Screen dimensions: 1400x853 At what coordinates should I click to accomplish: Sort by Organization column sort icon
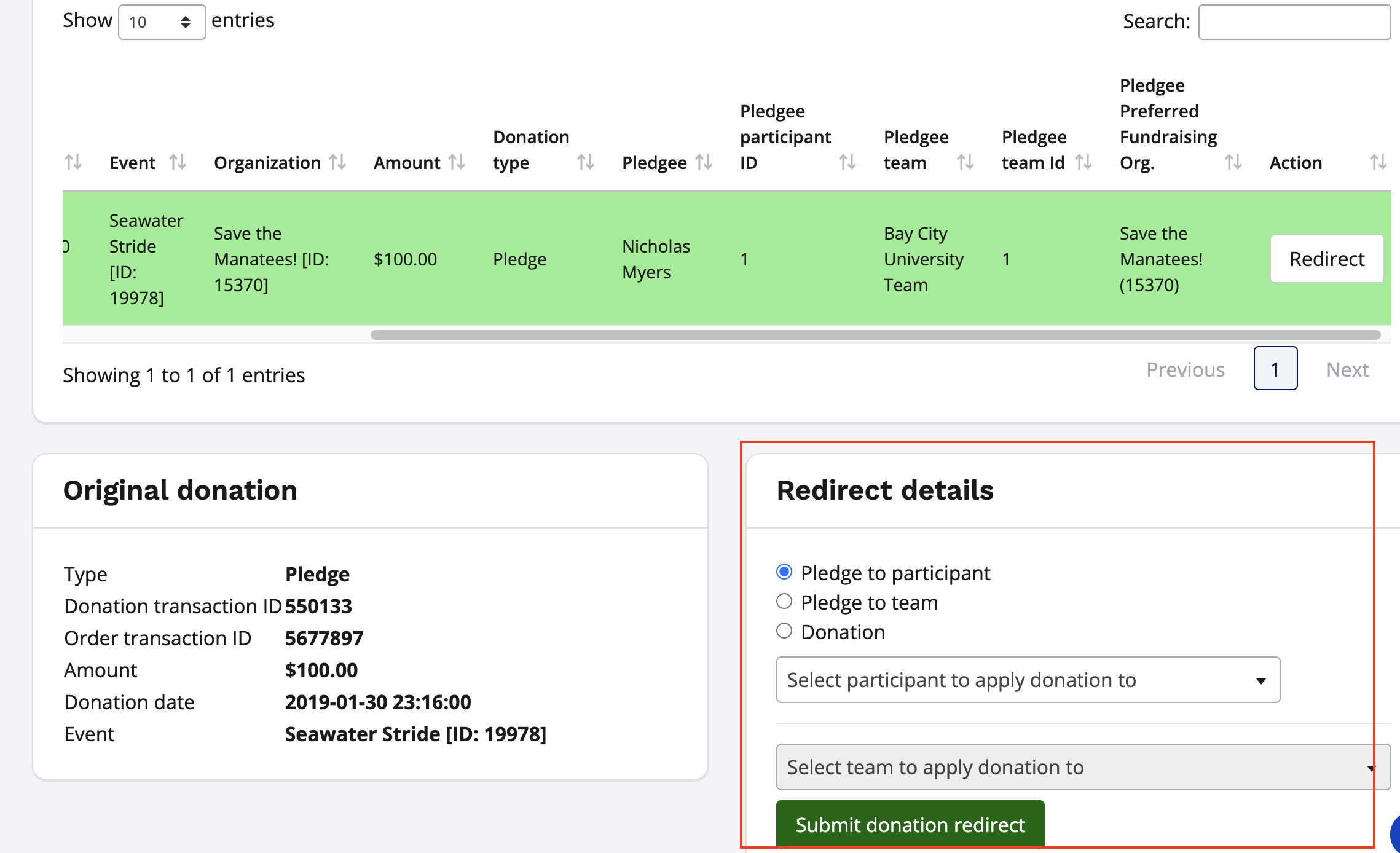337,163
